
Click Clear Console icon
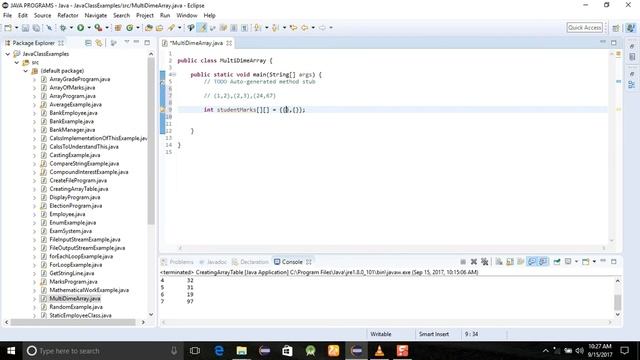click(x=499, y=262)
